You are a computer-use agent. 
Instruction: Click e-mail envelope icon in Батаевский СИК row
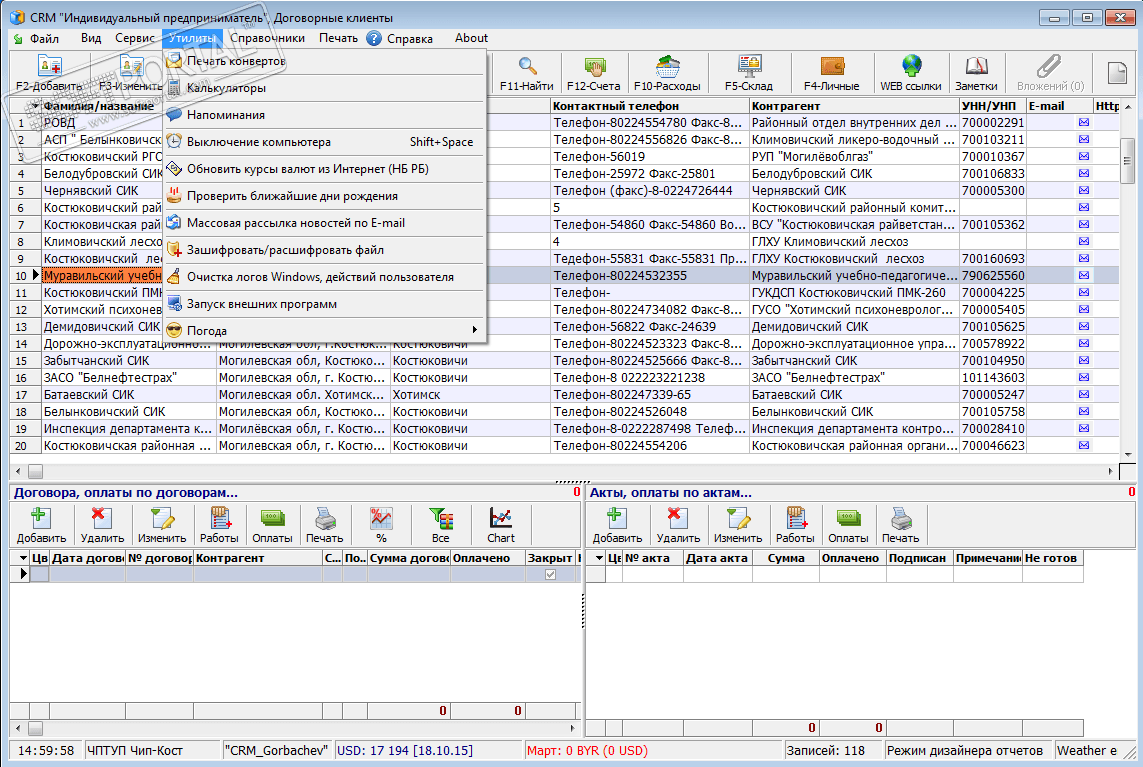coord(1084,394)
